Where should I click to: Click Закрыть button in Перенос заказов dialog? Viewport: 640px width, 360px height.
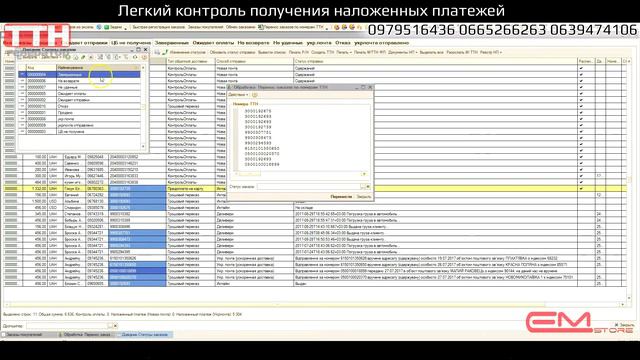[x=364, y=197]
